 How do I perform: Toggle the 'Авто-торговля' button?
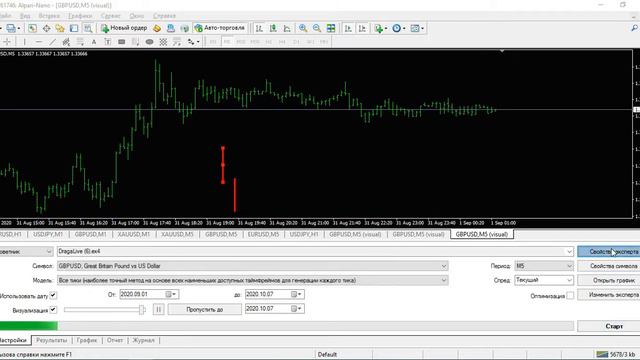coord(220,28)
